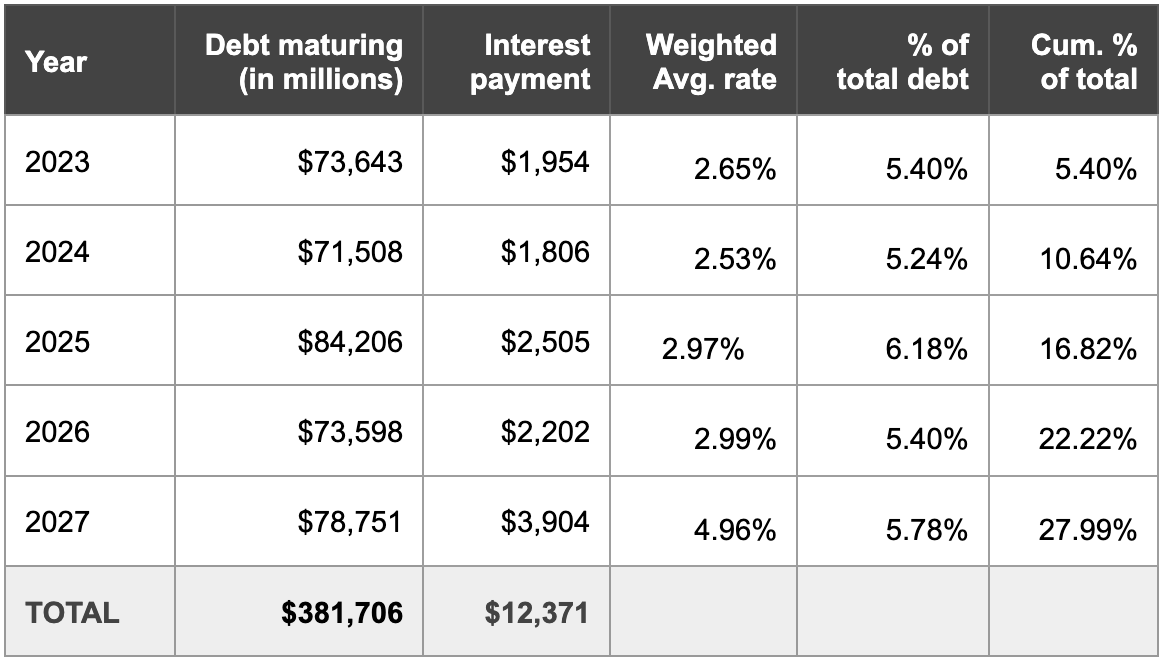
Task: Click the Year column header
Action: point(56,62)
